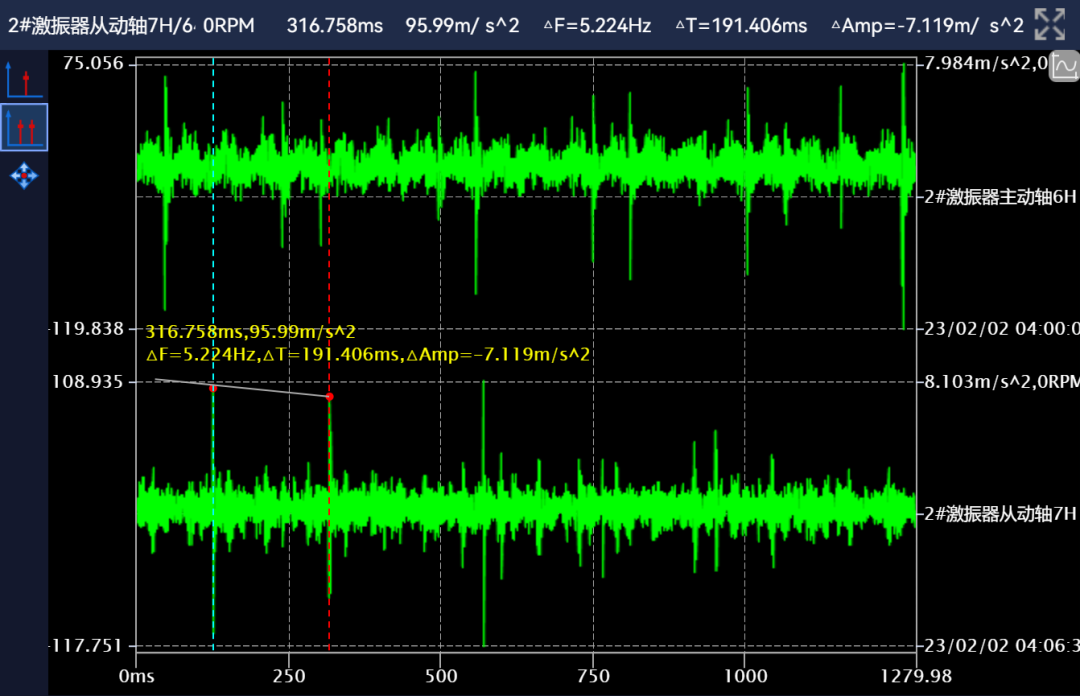
Task: Click the △T=191.406ms readout in header
Action: (741, 25)
